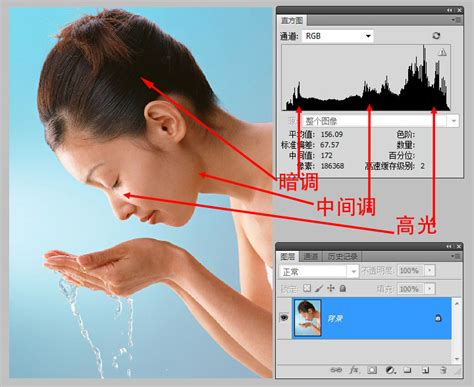This screenshot has height=387, width=474.
Task: Click the 色阶 label
Action: tap(406, 134)
